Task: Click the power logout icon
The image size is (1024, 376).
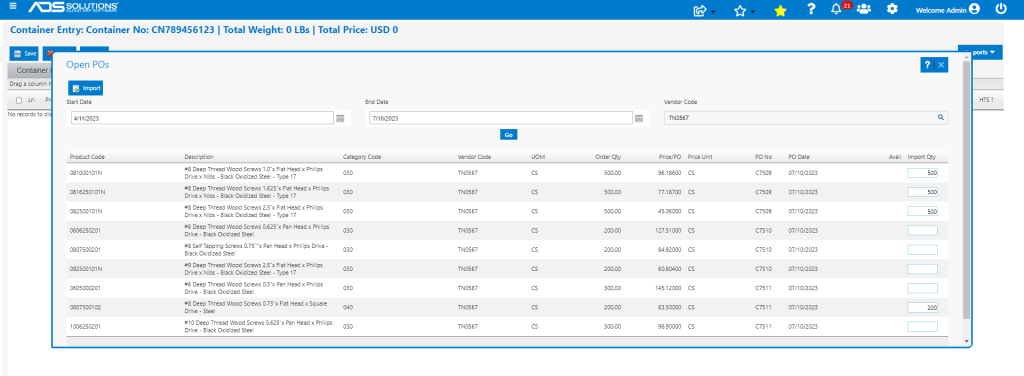Action: (1000, 9)
